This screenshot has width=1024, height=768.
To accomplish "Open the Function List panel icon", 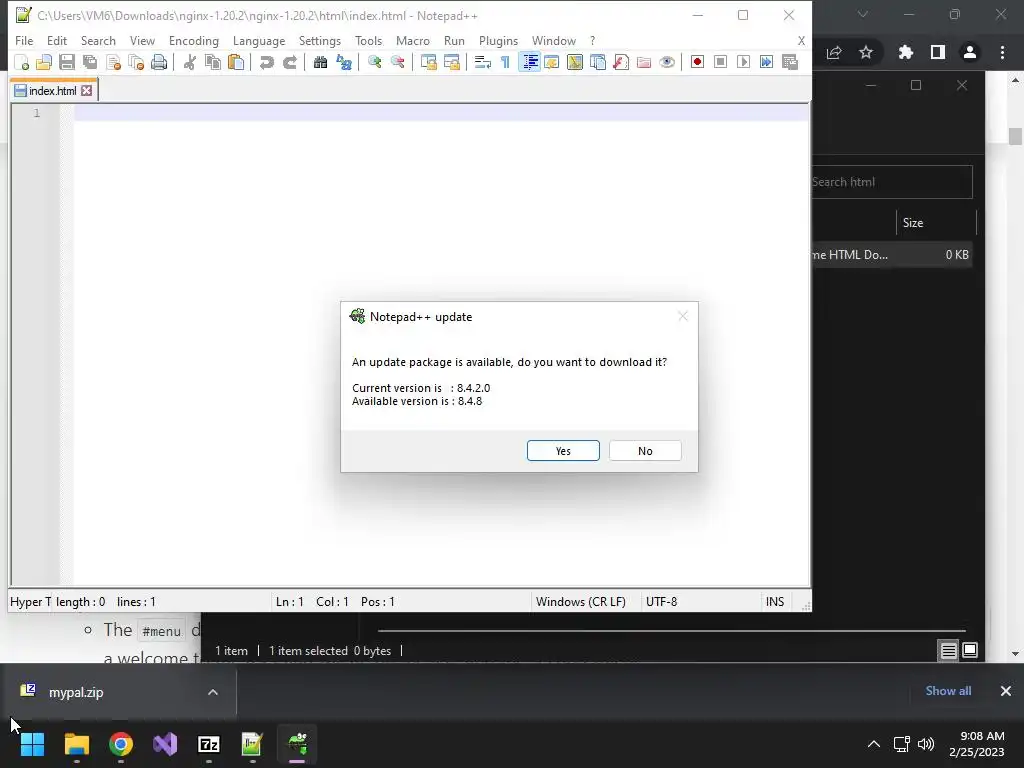I will pyautogui.click(x=621, y=62).
